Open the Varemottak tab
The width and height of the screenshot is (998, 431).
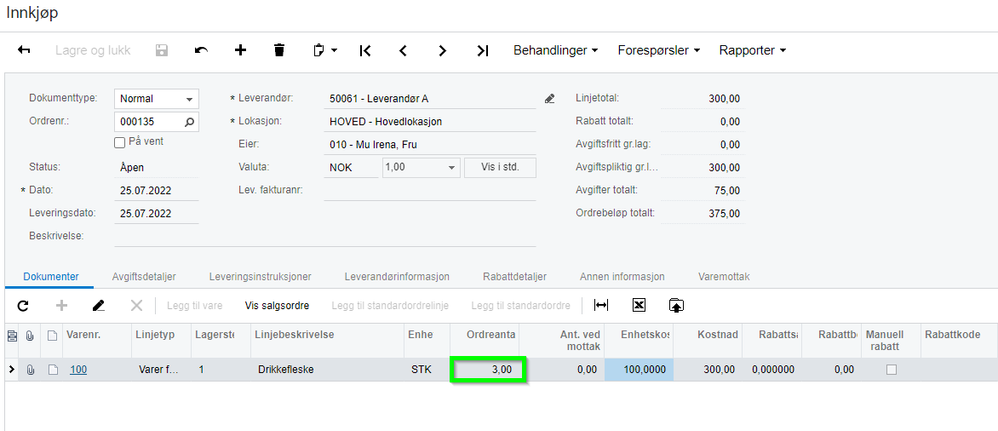tap(724, 277)
